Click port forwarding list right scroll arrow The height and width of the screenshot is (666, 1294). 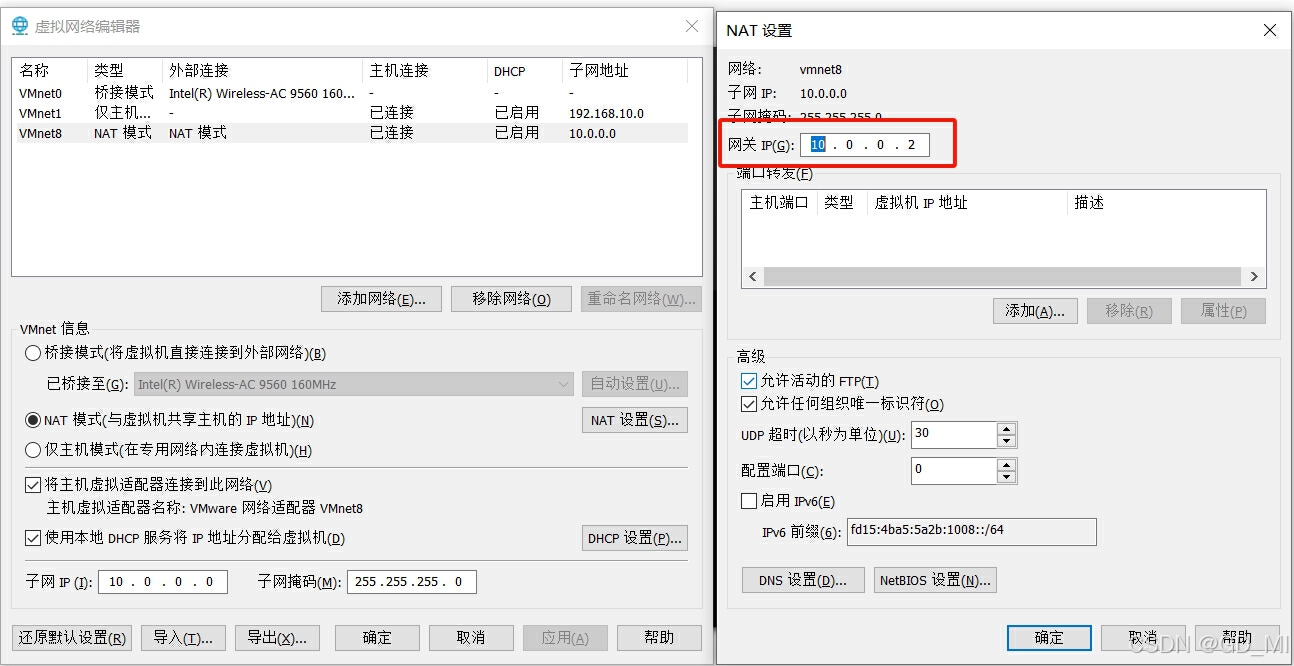[x=1254, y=277]
